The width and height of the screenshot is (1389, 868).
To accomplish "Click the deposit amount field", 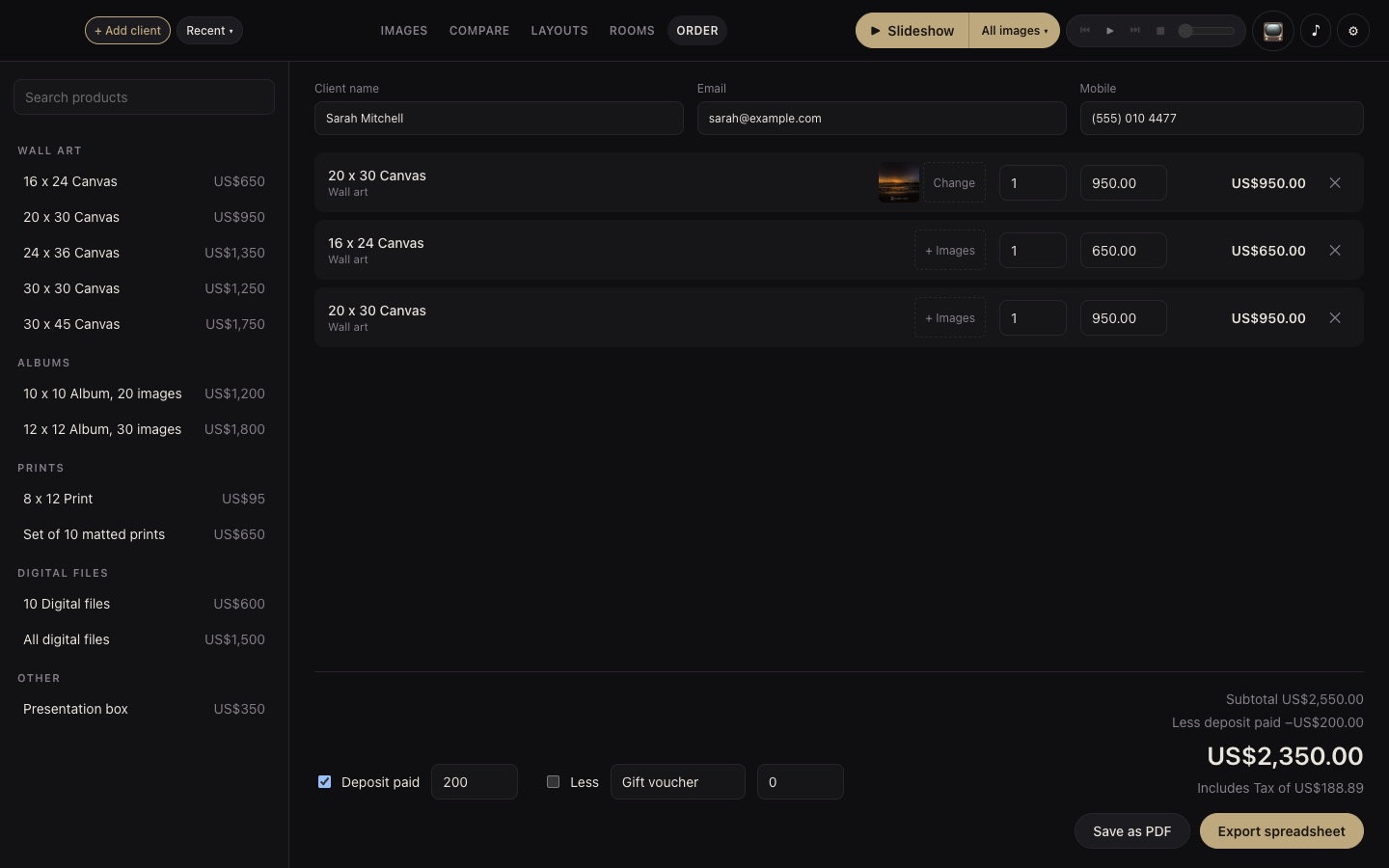I will 475,782.
